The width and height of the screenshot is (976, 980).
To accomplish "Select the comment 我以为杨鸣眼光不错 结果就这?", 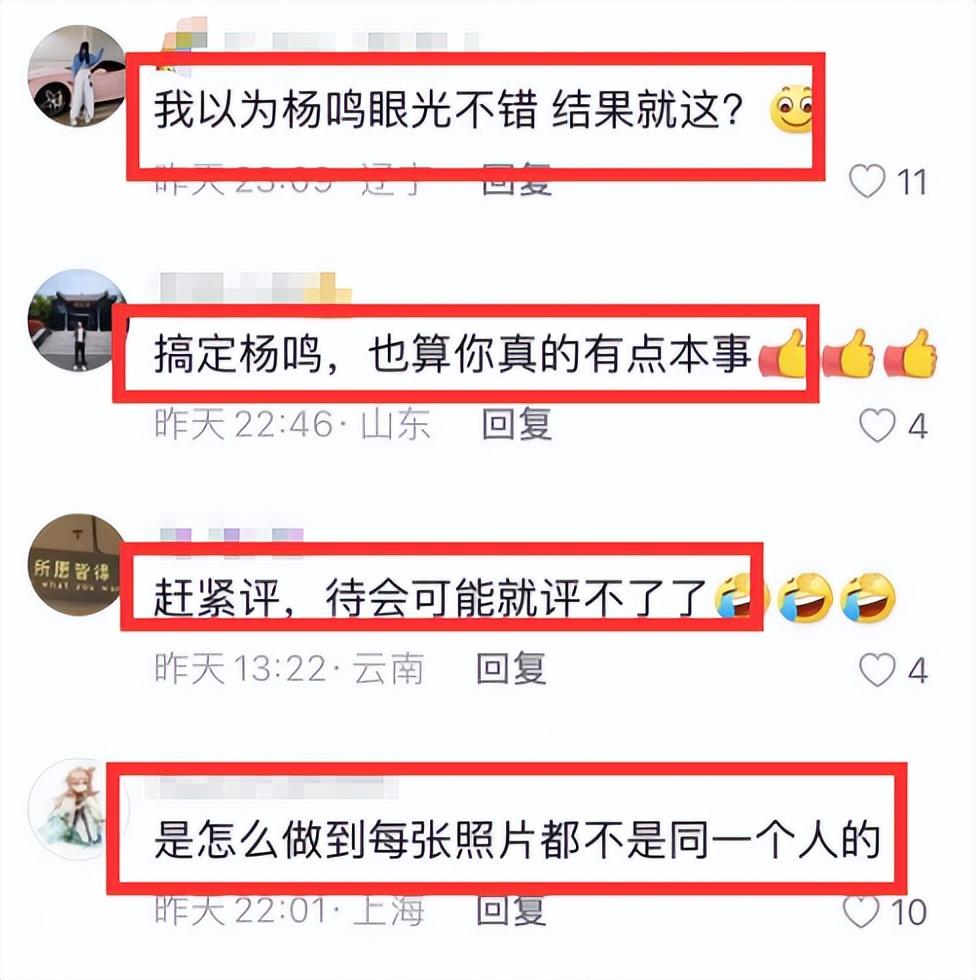I will (x=448, y=110).
